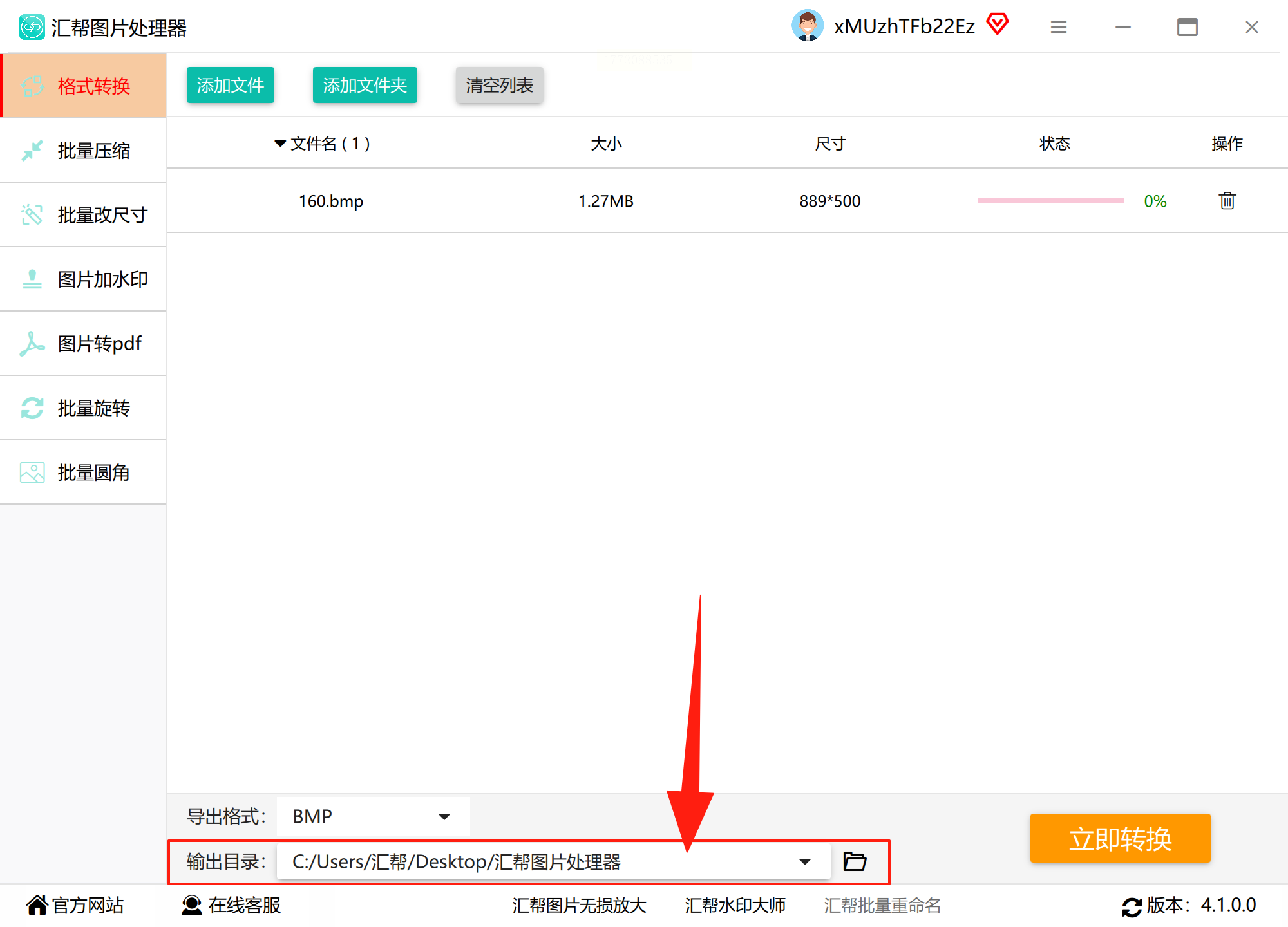Expand the 输出目录 path dropdown
Image resolution: width=1288 pixels, height=927 pixels.
(x=804, y=861)
